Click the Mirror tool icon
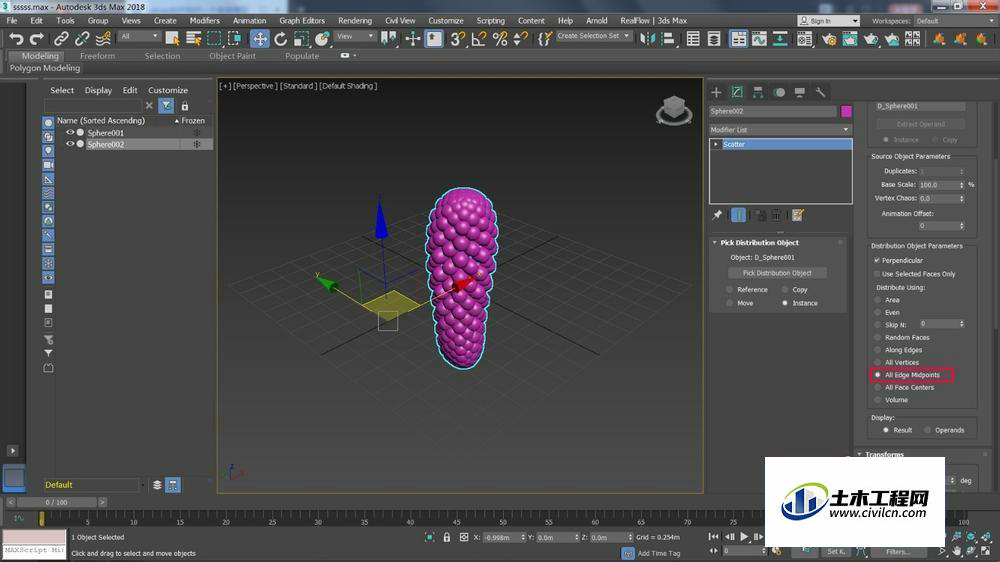Image resolution: width=1000 pixels, height=562 pixels. click(647, 39)
